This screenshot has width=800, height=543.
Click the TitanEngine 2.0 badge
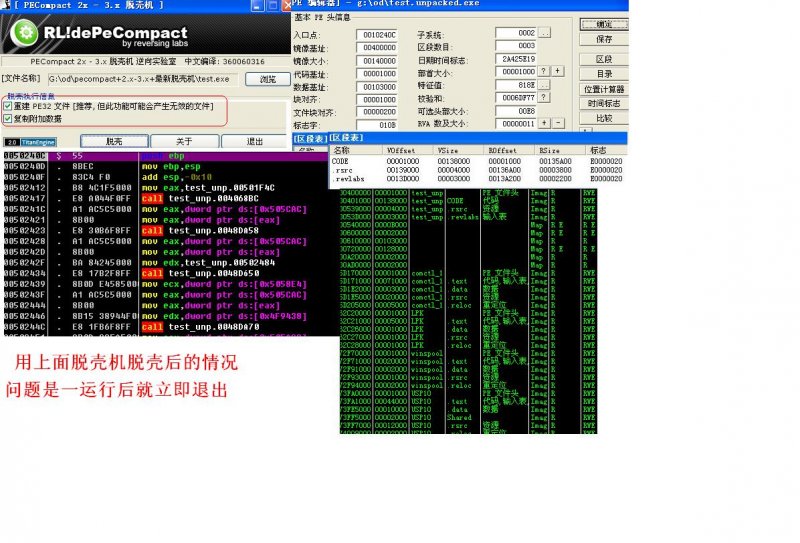(30, 142)
